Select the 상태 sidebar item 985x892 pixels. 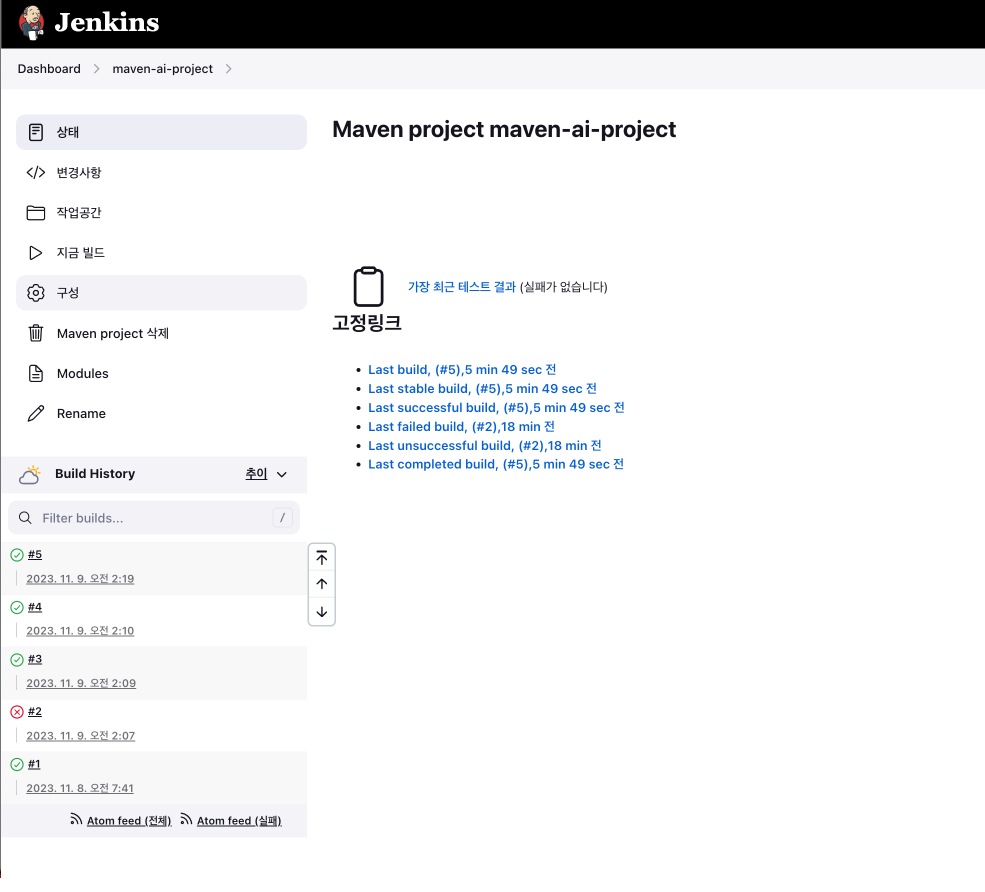tap(161, 132)
